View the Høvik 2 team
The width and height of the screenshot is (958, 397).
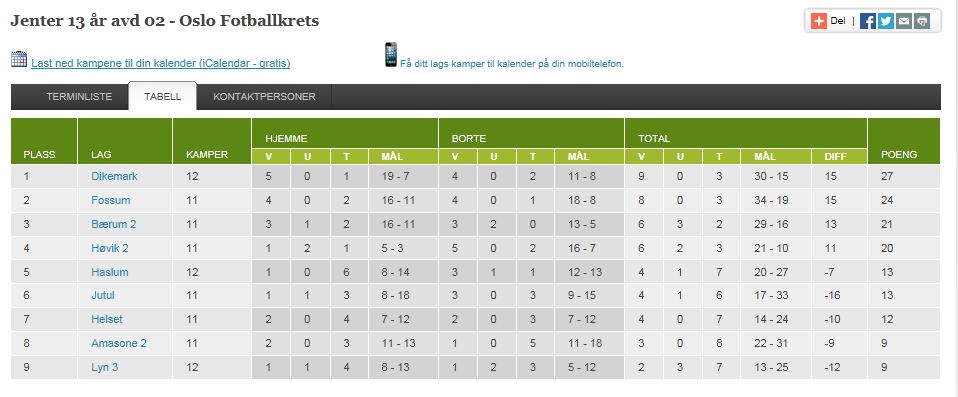point(110,248)
